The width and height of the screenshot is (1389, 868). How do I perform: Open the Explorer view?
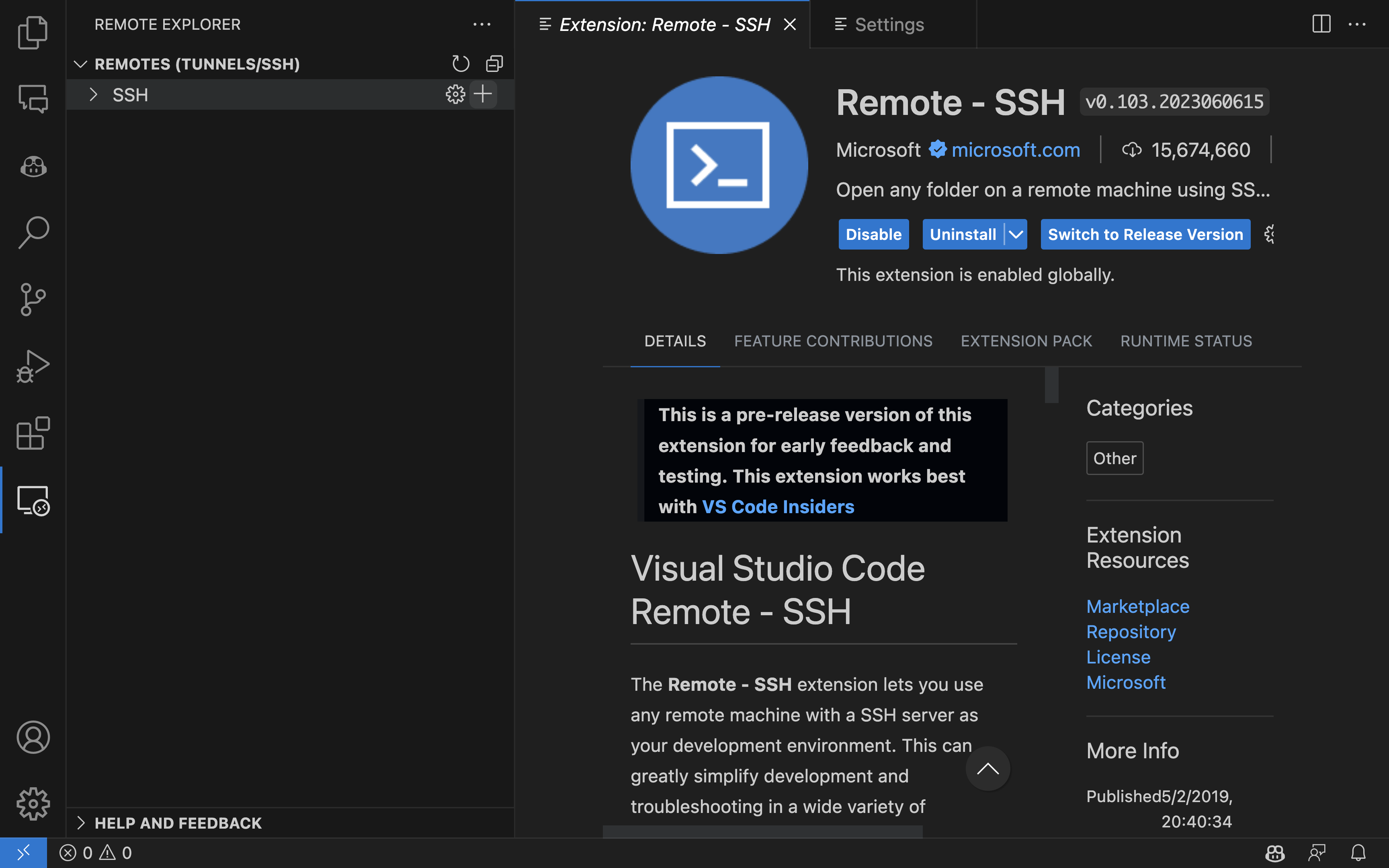point(33,33)
